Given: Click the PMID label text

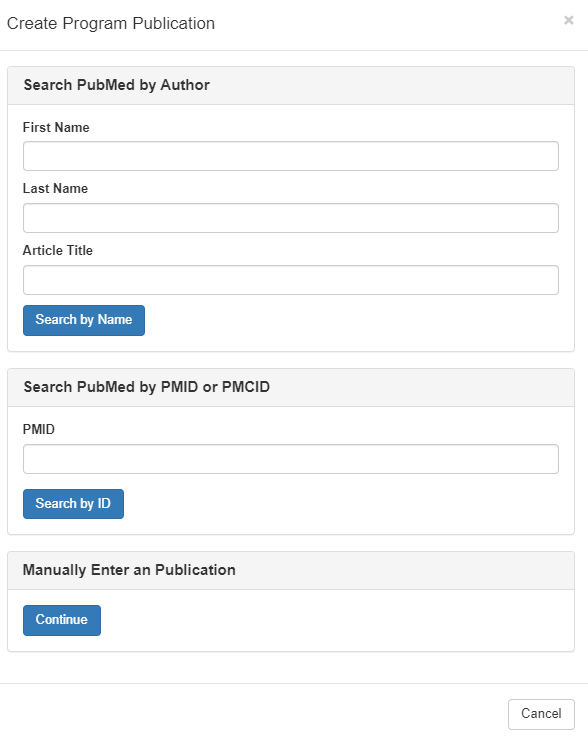Looking at the screenshot, I should [x=38, y=429].
